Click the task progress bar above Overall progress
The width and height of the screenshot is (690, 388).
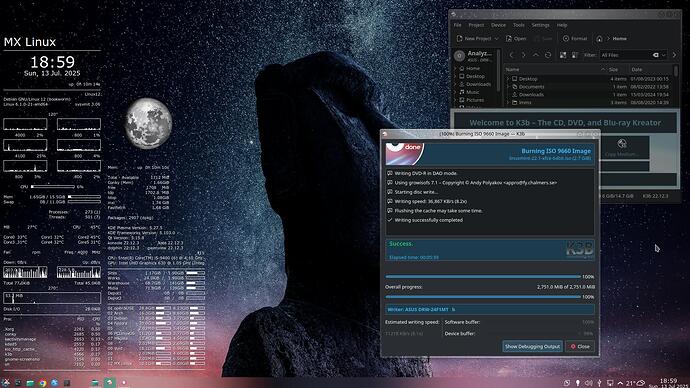pos(483,277)
